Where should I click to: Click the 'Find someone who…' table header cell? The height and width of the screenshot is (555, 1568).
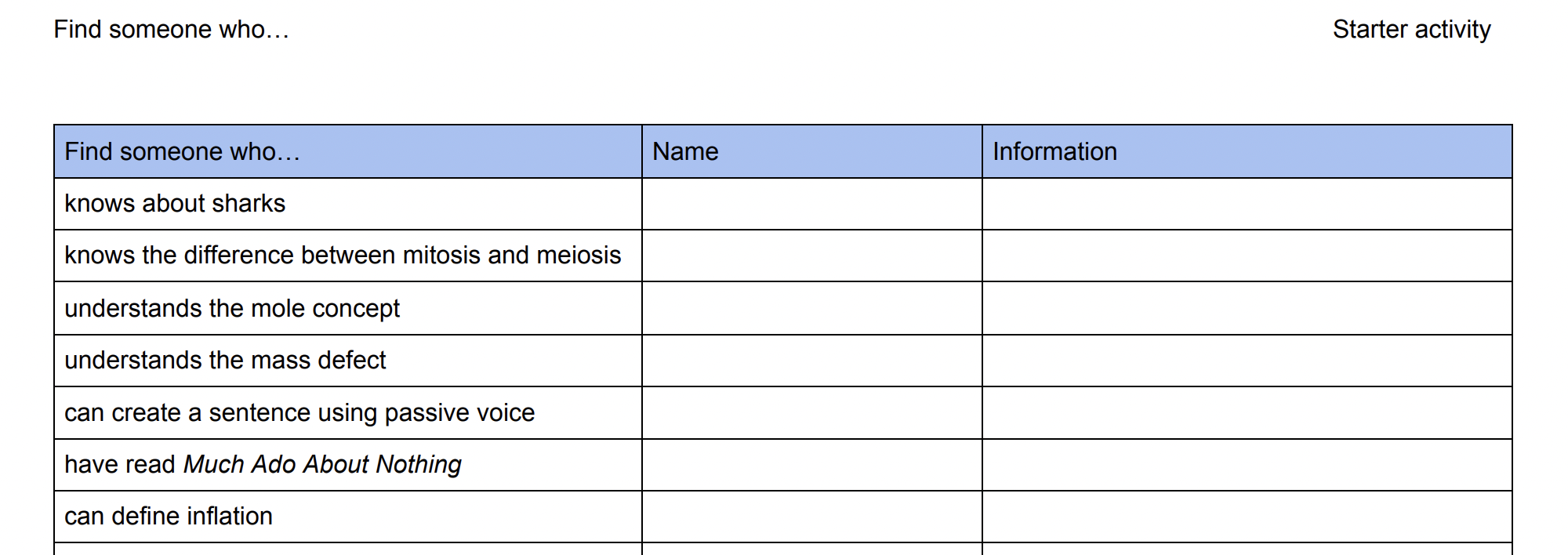[x=347, y=151]
